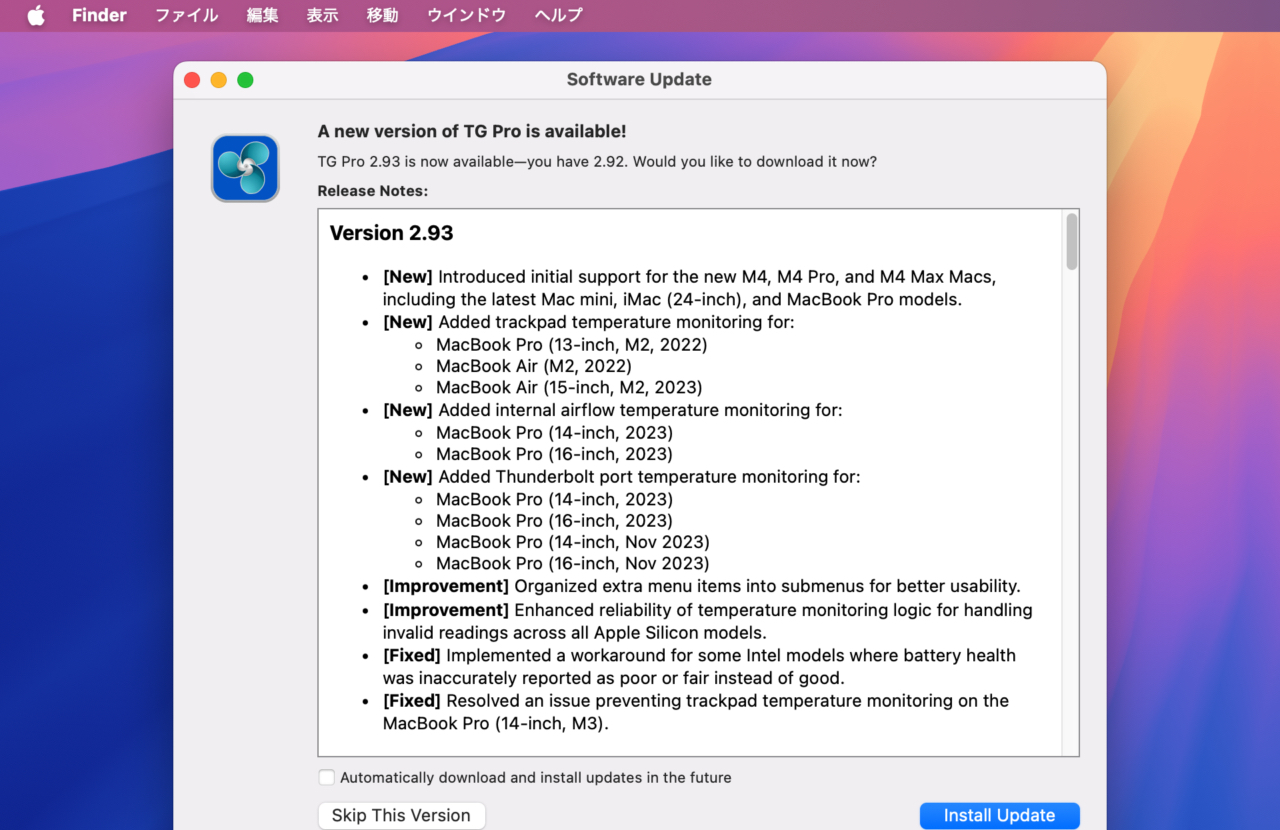The image size is (1280, 830).
Task: Click the 'TG Pro 2.93 is now available' message
Action: pyautogui.click(x=597, y=161)
